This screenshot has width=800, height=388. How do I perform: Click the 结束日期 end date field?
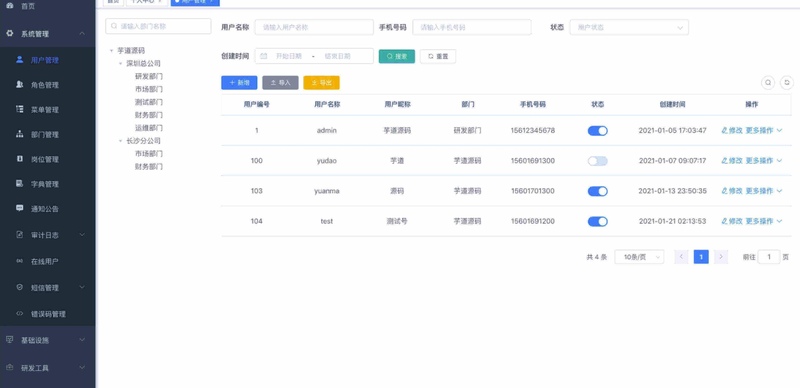tap(337, 56)
